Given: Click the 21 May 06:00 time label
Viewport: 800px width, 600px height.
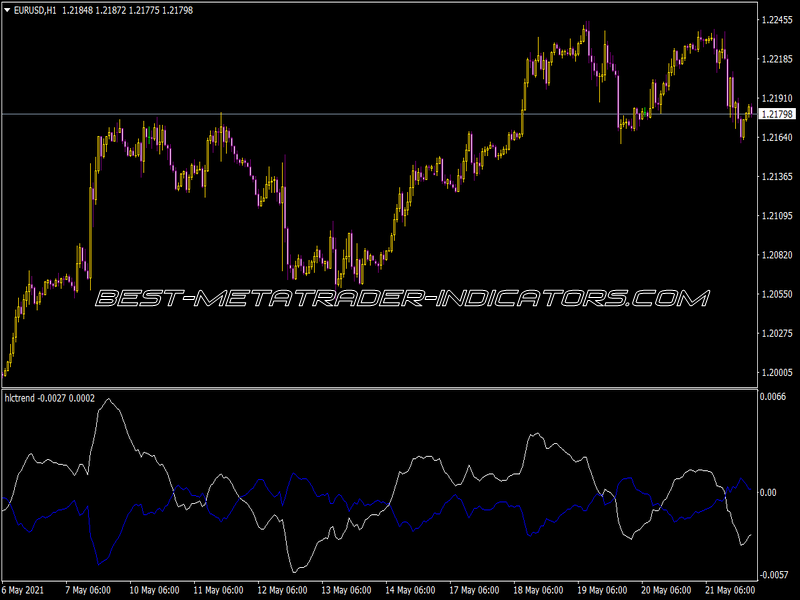Looking at the screenshot, I should click(x=730, y=590).
